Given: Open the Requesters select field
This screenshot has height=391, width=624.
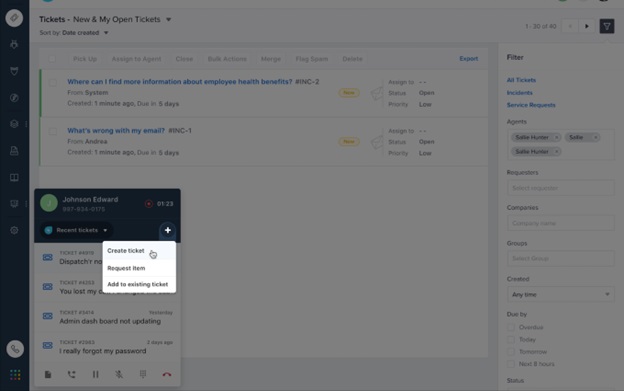Looking at the screenshot, I should click(x=560, y=188).
